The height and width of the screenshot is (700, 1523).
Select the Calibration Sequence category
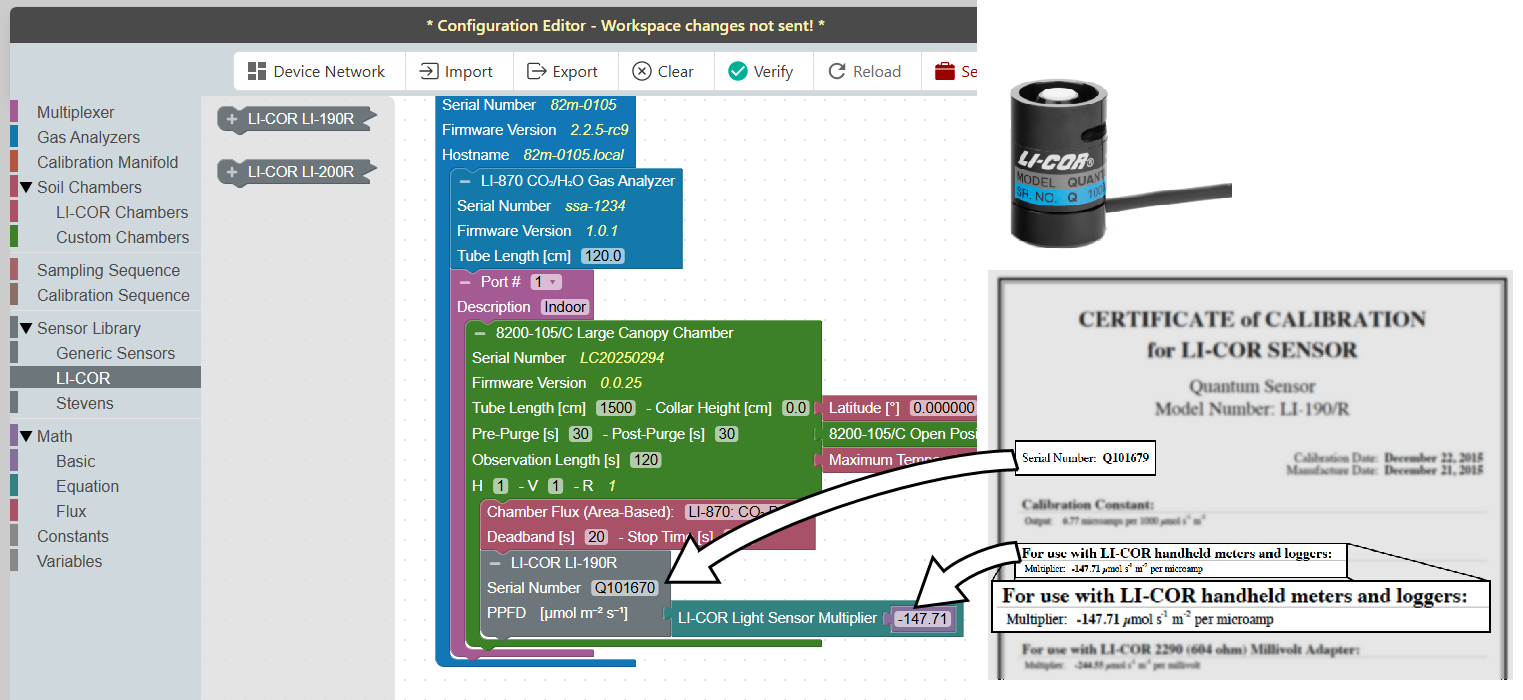pyautogui.click(x=113, y=295)
